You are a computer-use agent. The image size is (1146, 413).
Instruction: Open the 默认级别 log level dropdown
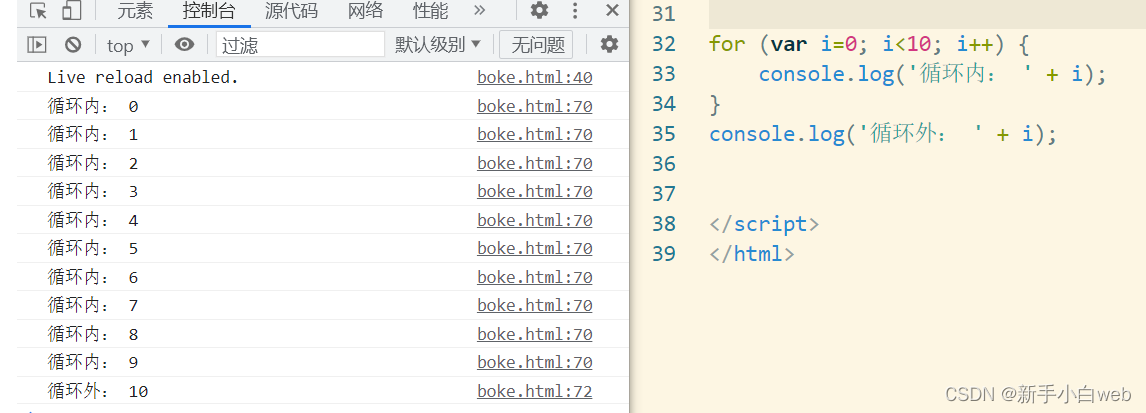click(439, 45)
